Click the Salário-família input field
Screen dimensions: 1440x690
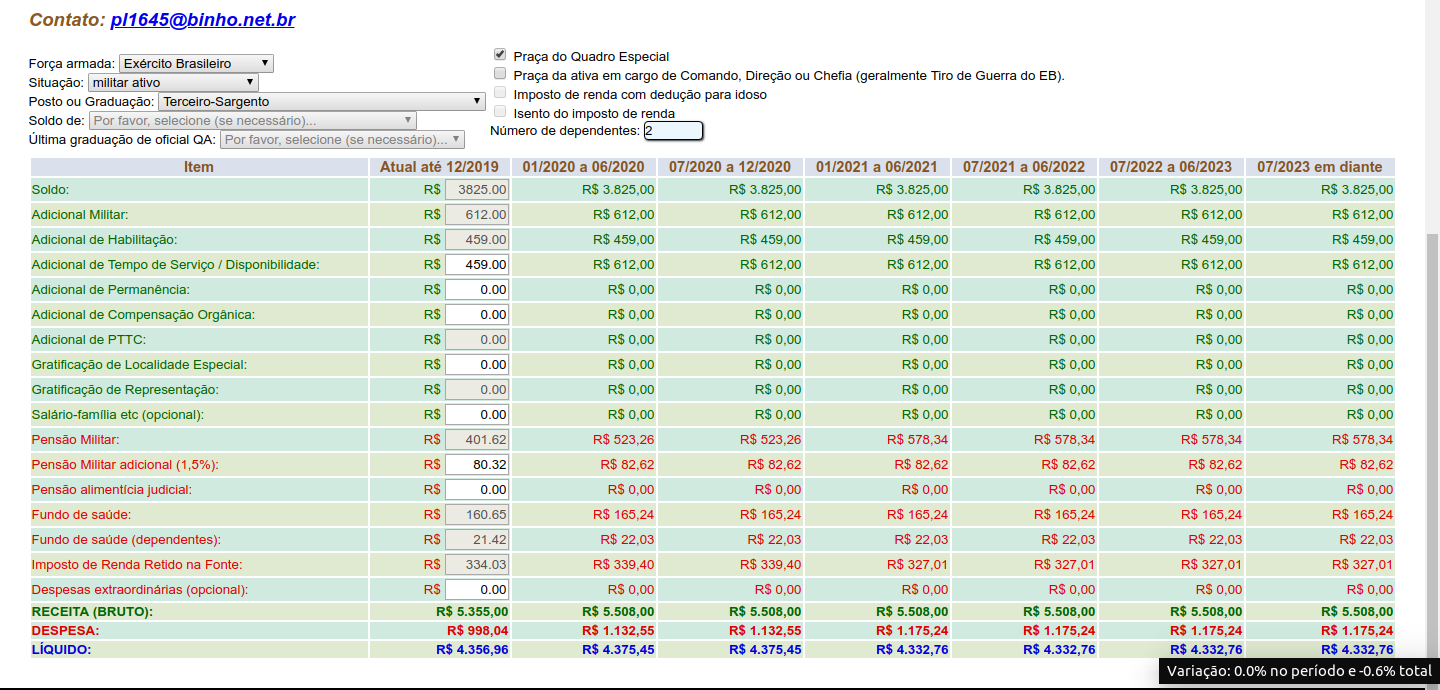[477, 415]
